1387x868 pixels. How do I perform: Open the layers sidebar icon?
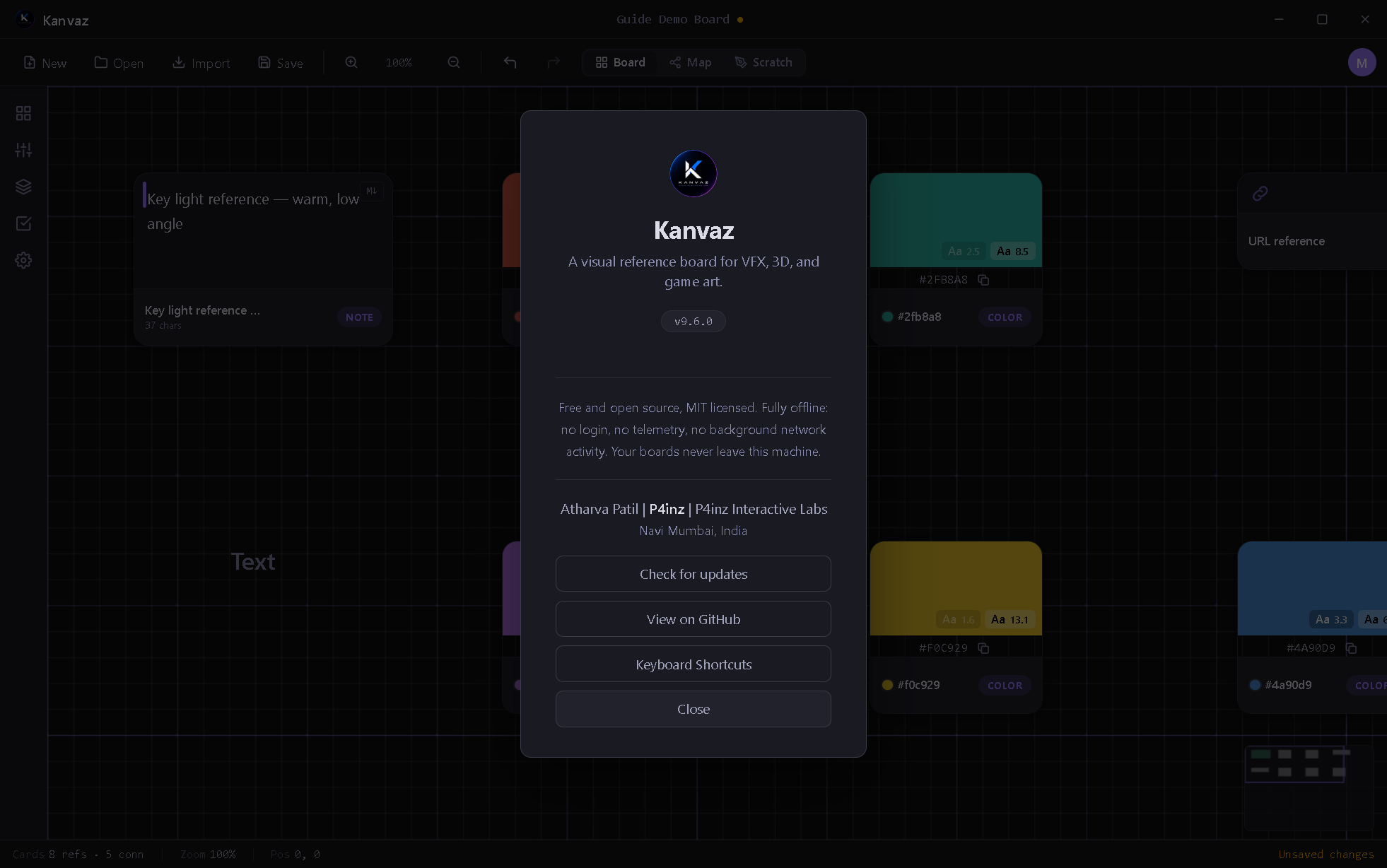pos(23,187)
